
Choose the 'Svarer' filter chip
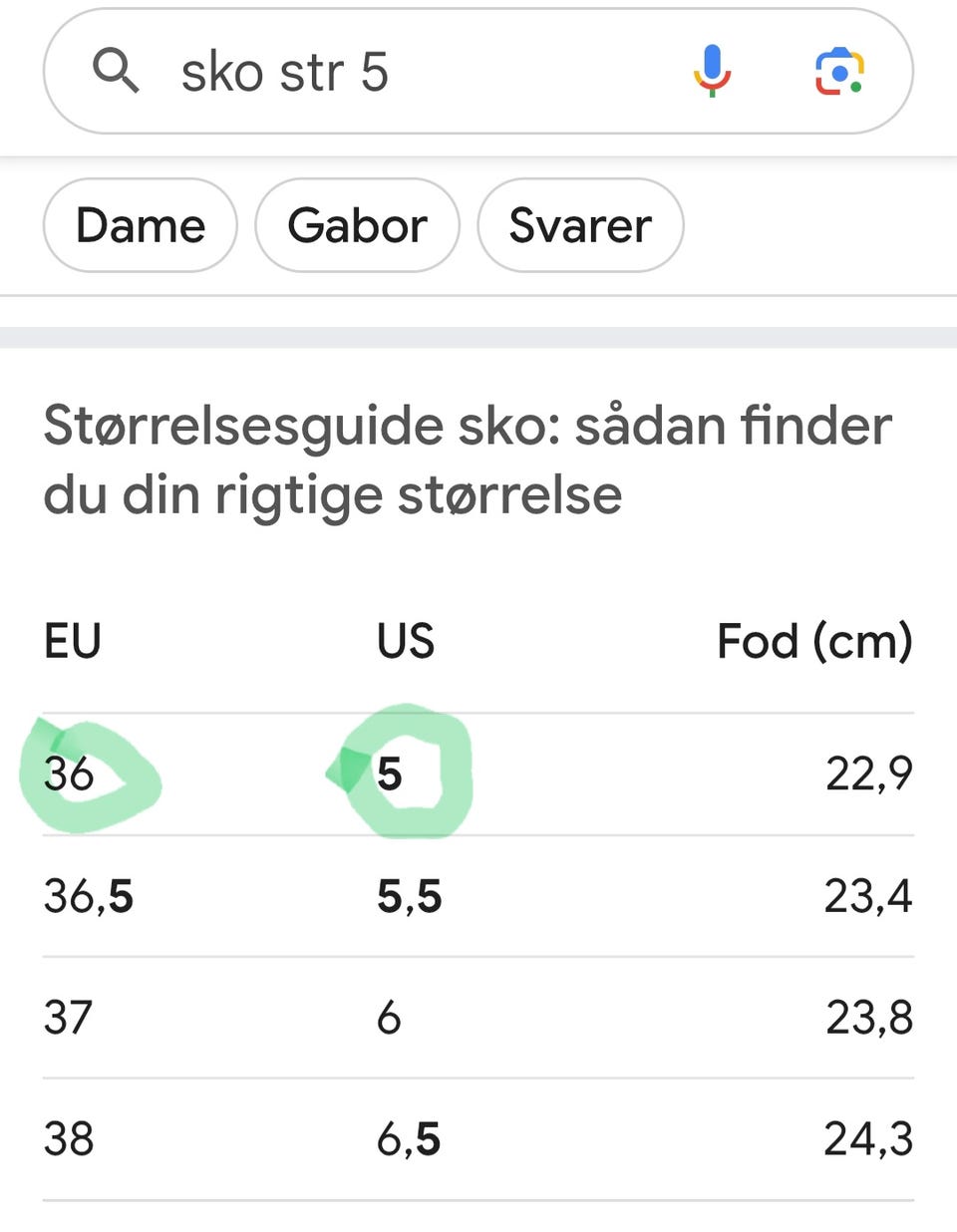580,225
